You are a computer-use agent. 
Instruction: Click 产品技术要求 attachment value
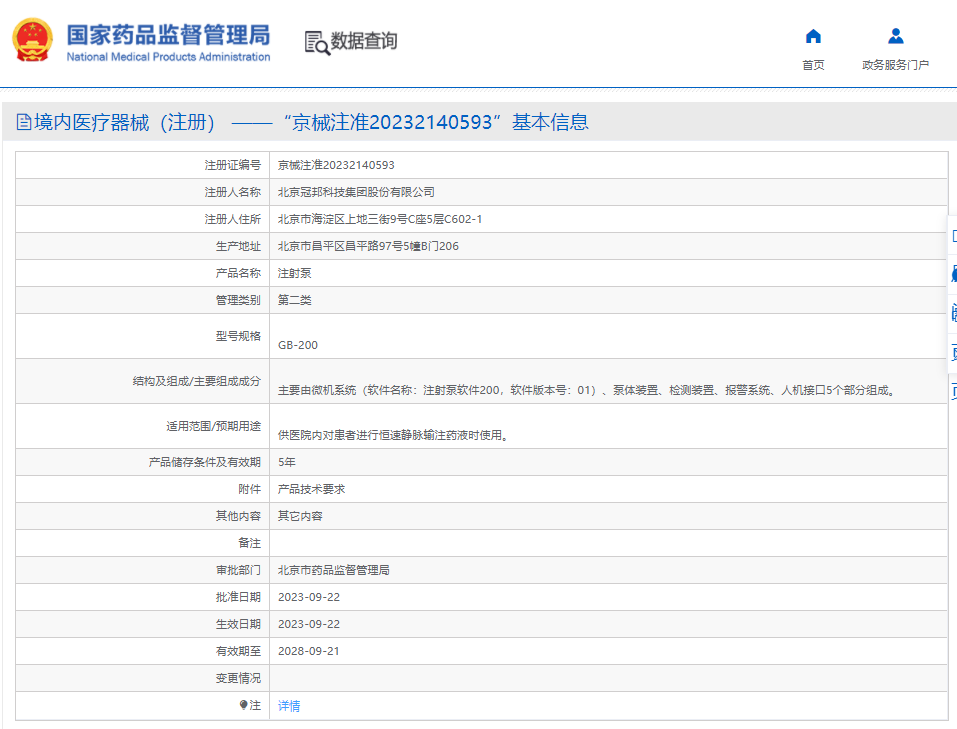point(311,489)
